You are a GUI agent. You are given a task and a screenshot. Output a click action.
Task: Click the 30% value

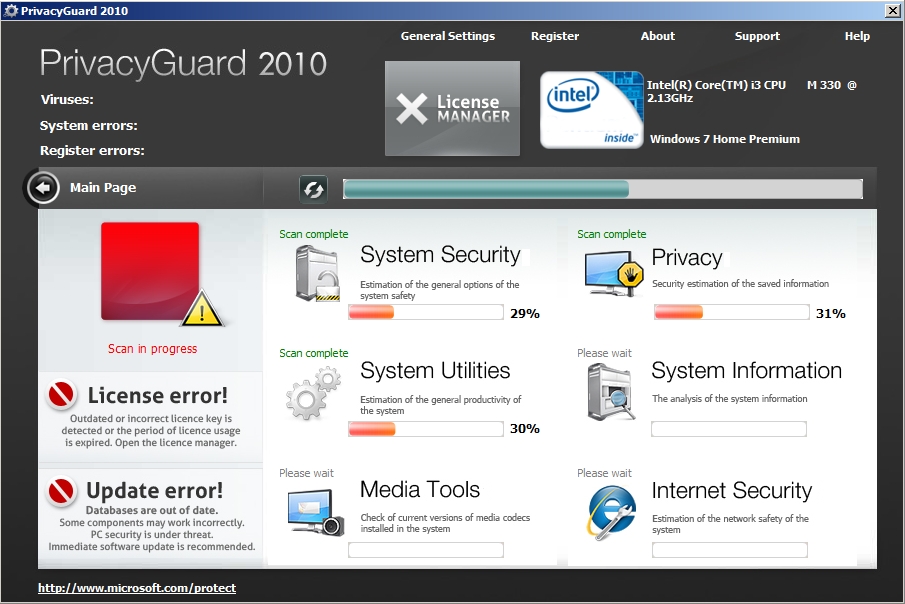point(525,428)
